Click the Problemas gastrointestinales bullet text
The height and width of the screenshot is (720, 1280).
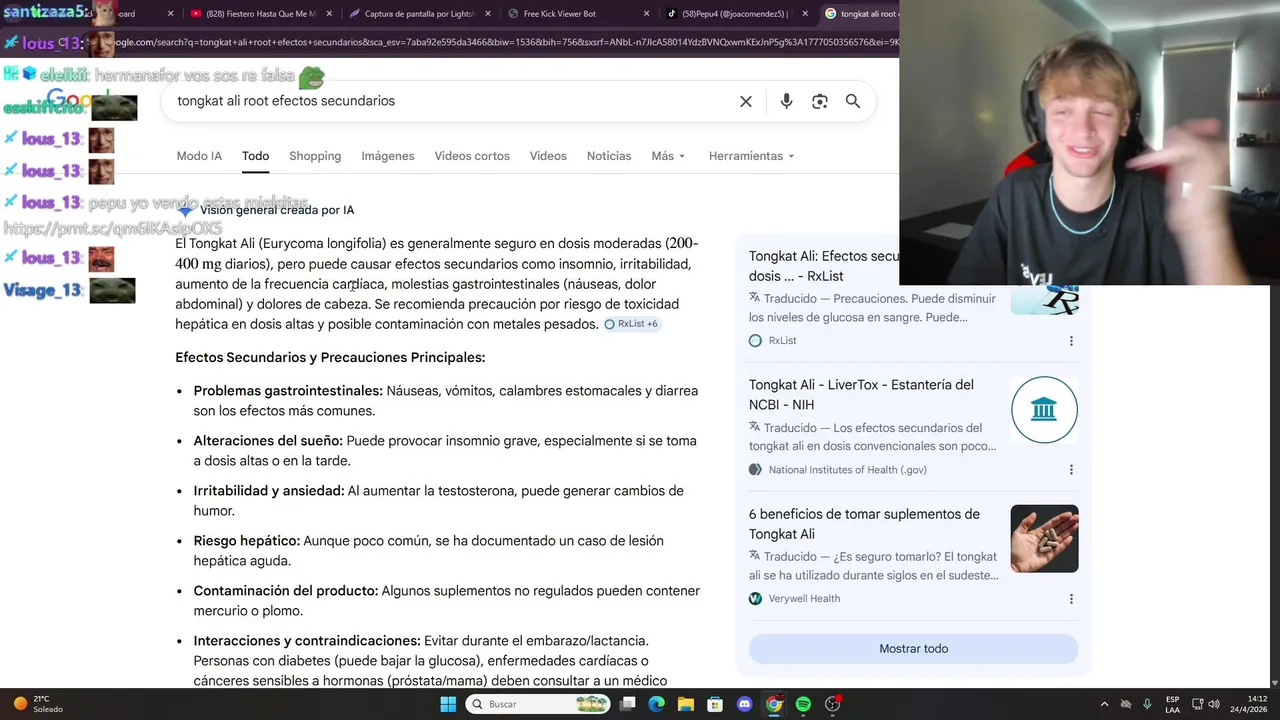pos(446,401)
